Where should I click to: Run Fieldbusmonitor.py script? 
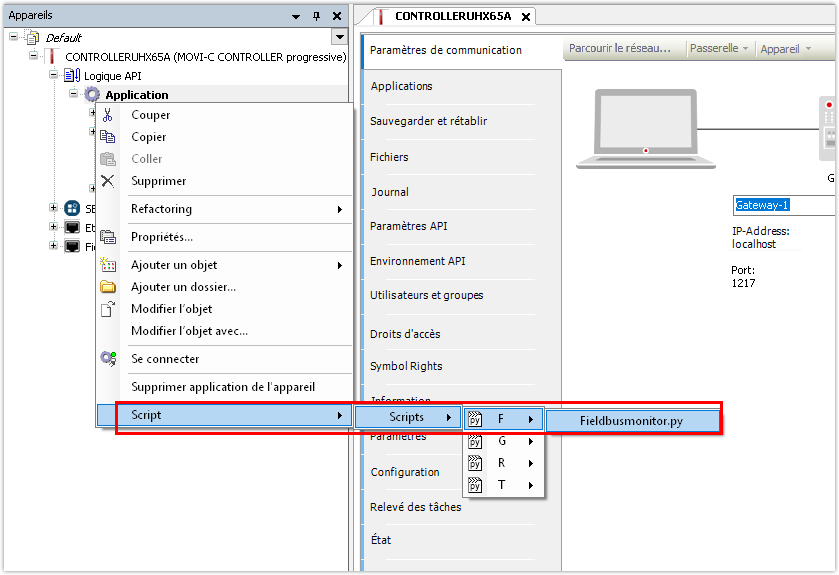[632, 420]
